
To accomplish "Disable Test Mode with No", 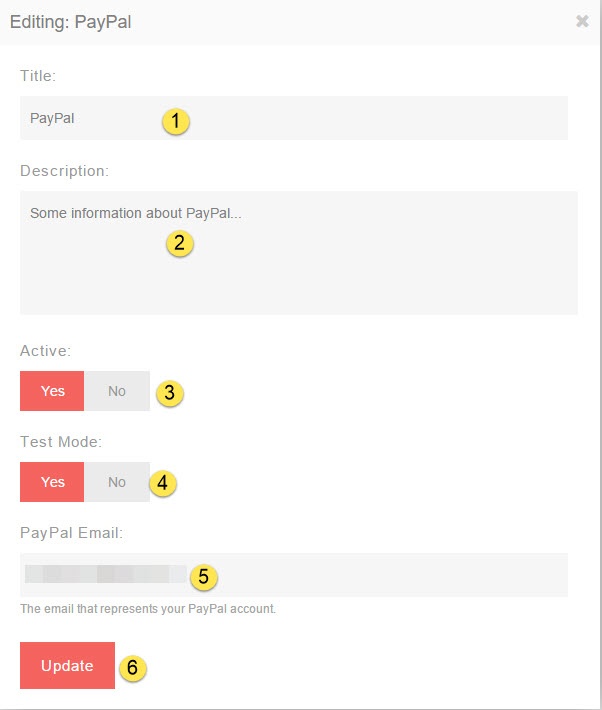I will click(x=117, y=482).
